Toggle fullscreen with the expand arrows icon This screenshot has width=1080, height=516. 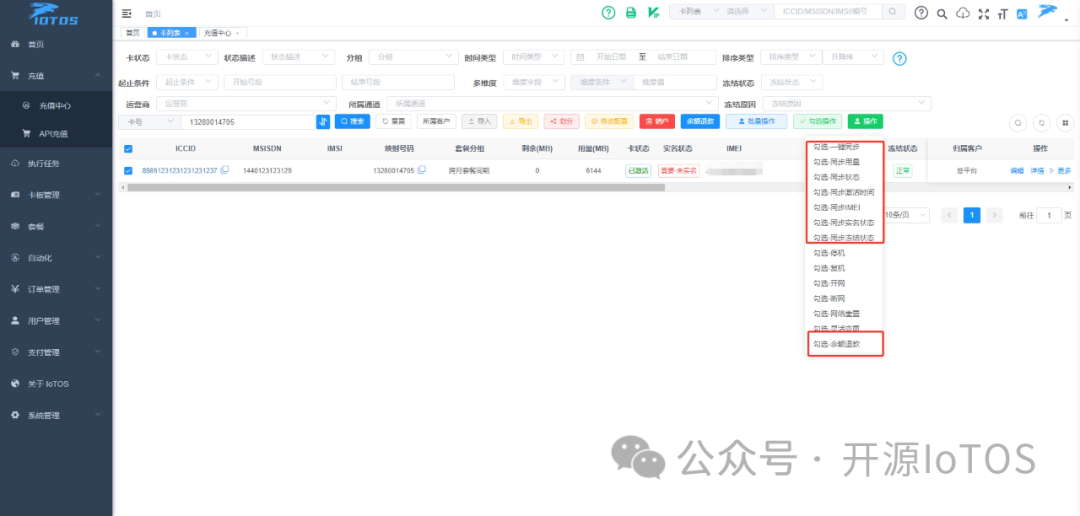[984, 13]
